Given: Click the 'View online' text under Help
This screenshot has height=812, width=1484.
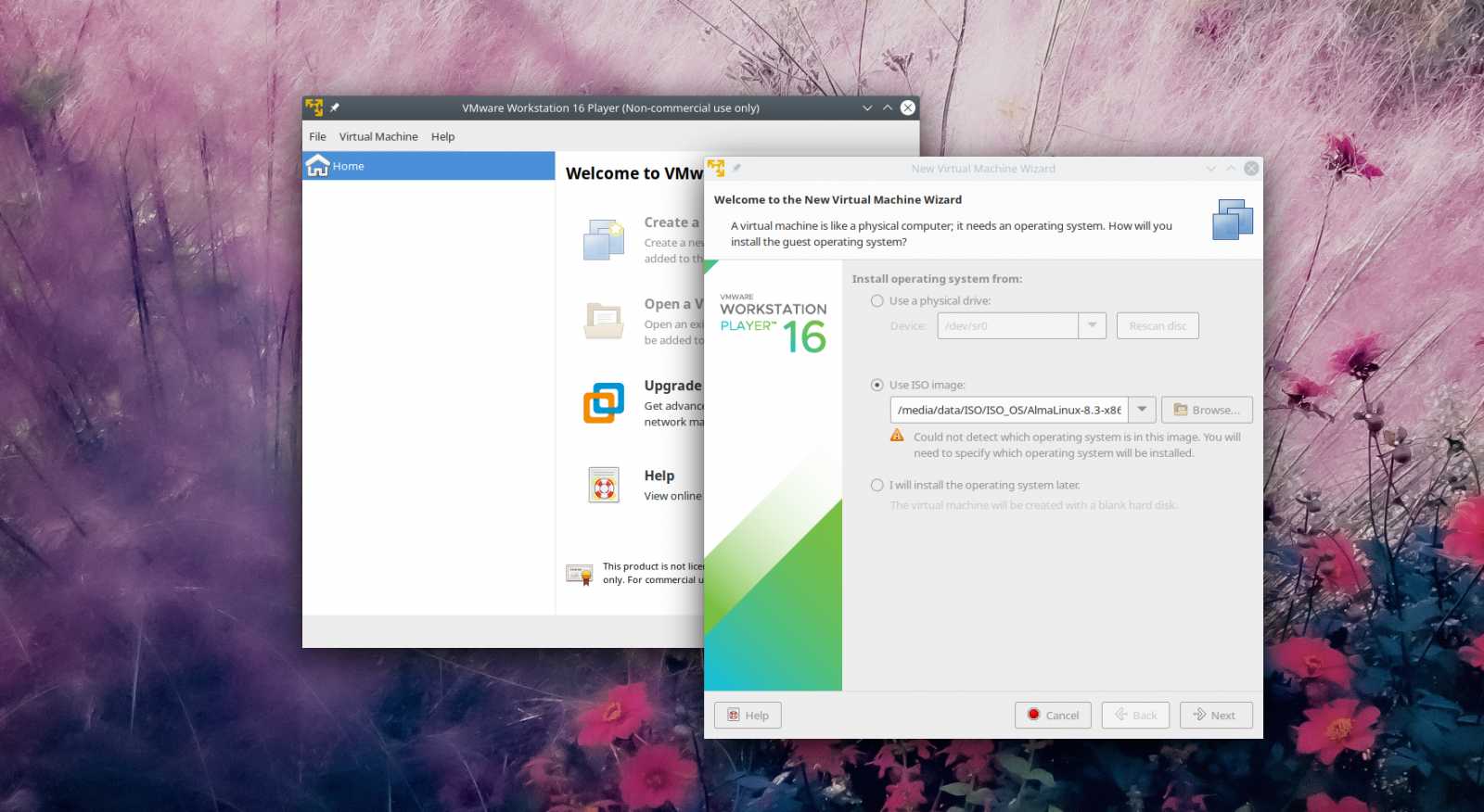Looking at the screenshot, I should [672, 496].
